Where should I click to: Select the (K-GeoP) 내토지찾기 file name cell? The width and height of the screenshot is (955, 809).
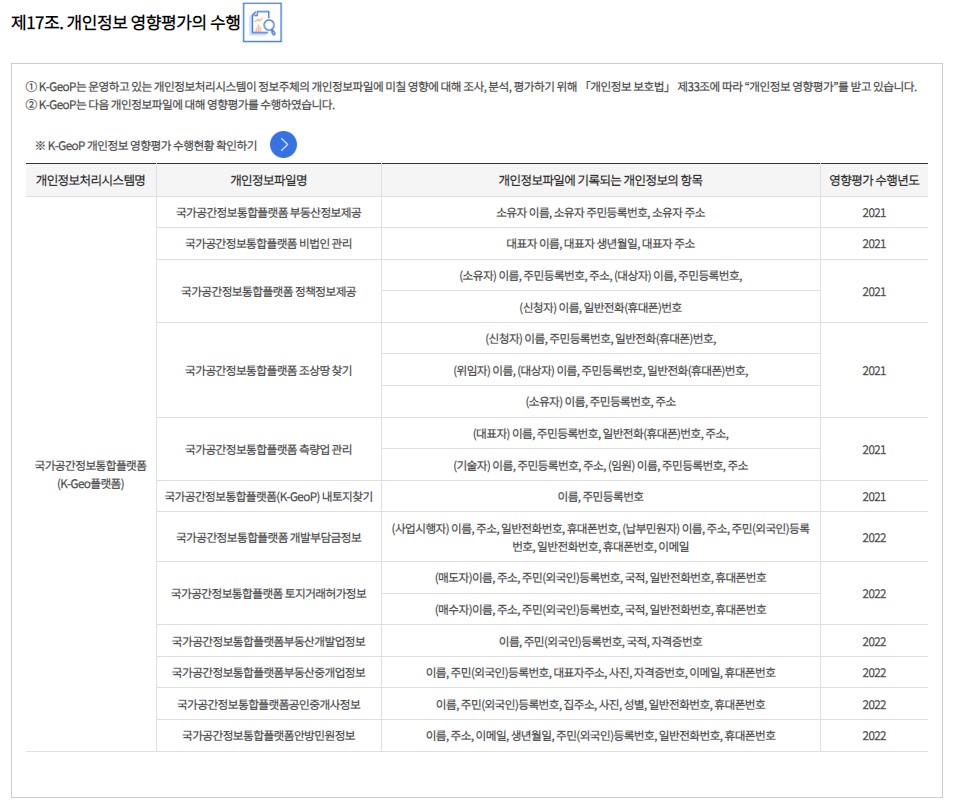click(268, 497)
